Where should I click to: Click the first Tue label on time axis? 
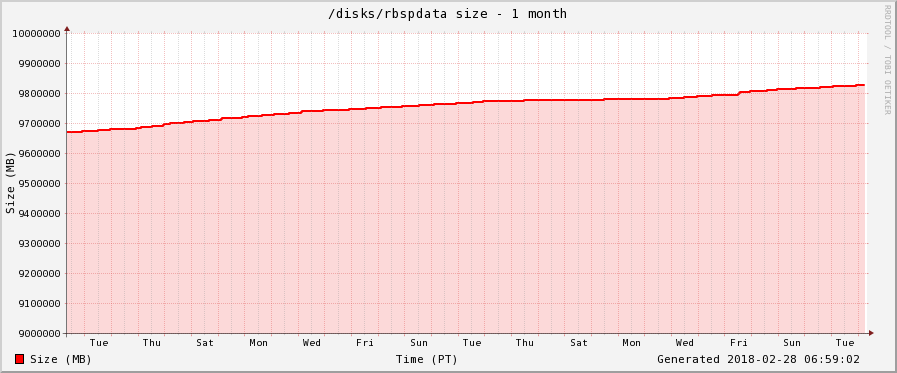(x=98, y=343)
